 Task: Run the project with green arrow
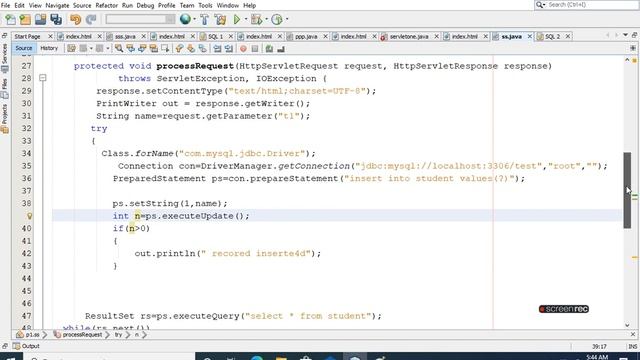tap(237, 19)
